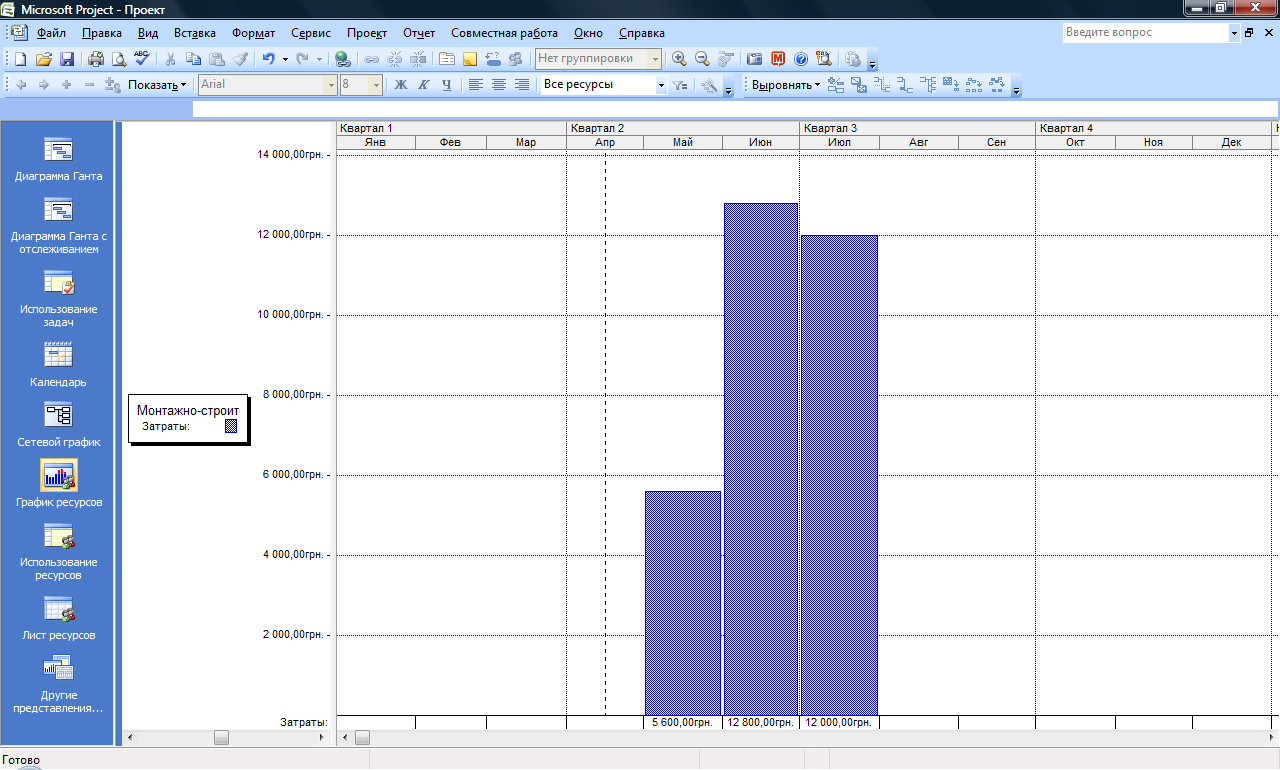Viewport: 1280px width, 770px height.
Task: Click the Link Tasks chain icon
Action: point(372,59)
